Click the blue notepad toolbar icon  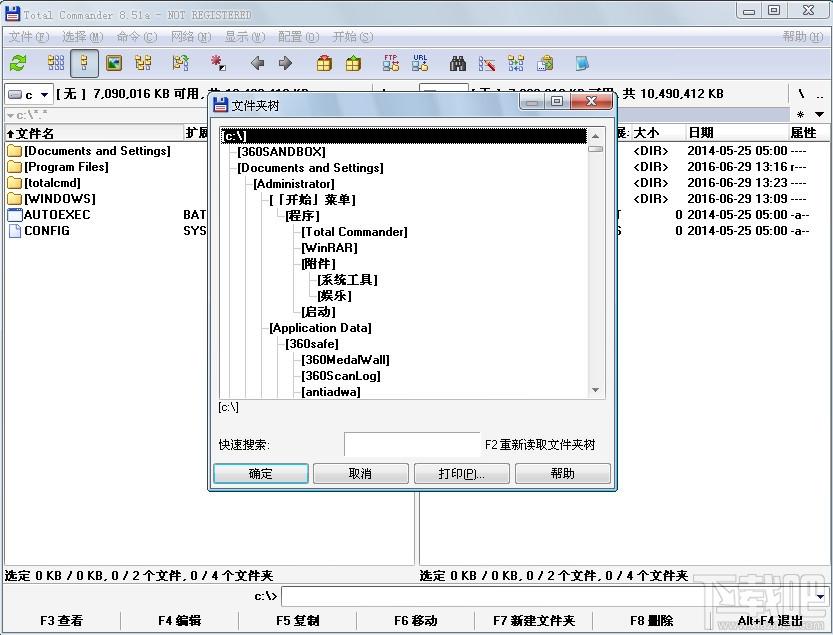click(582, 63)
